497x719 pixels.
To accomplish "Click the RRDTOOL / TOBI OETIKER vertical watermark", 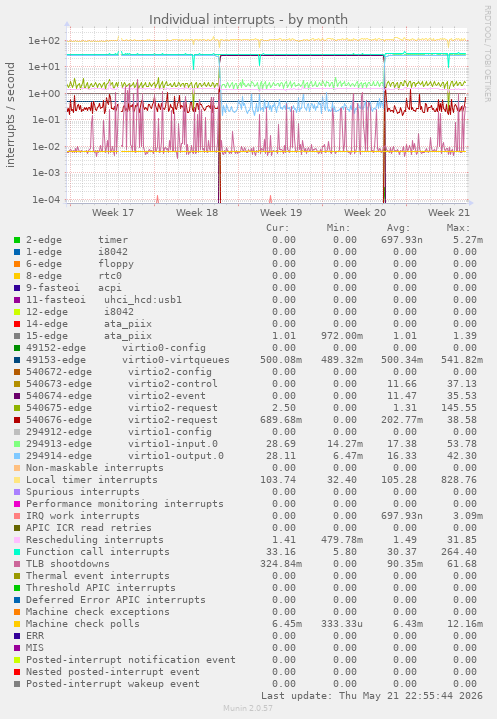I will coord(487,54).
